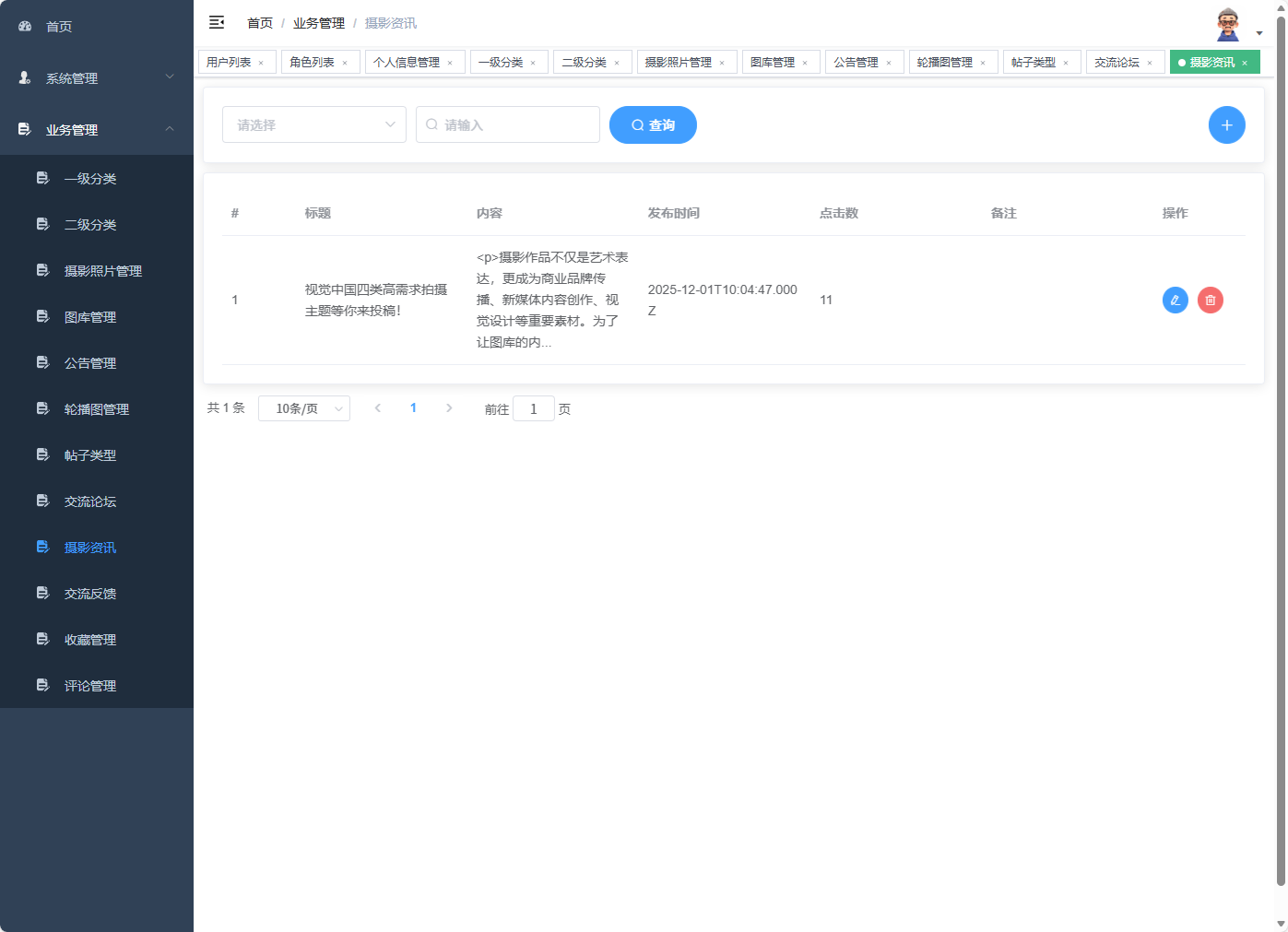
Task: Open the user avatar menu
Action: click(x=1227, y=23)
